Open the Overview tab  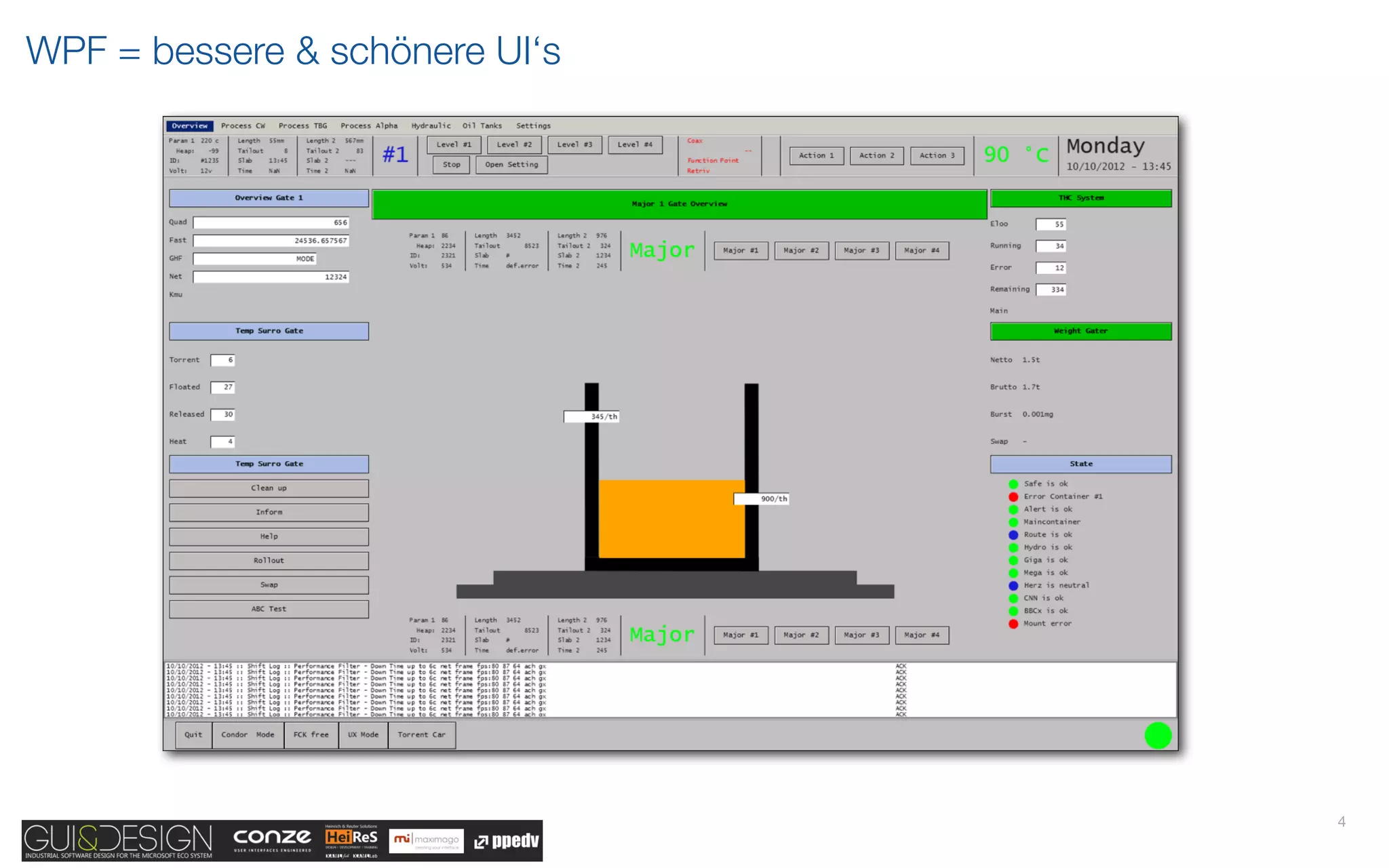coord(189,126)
